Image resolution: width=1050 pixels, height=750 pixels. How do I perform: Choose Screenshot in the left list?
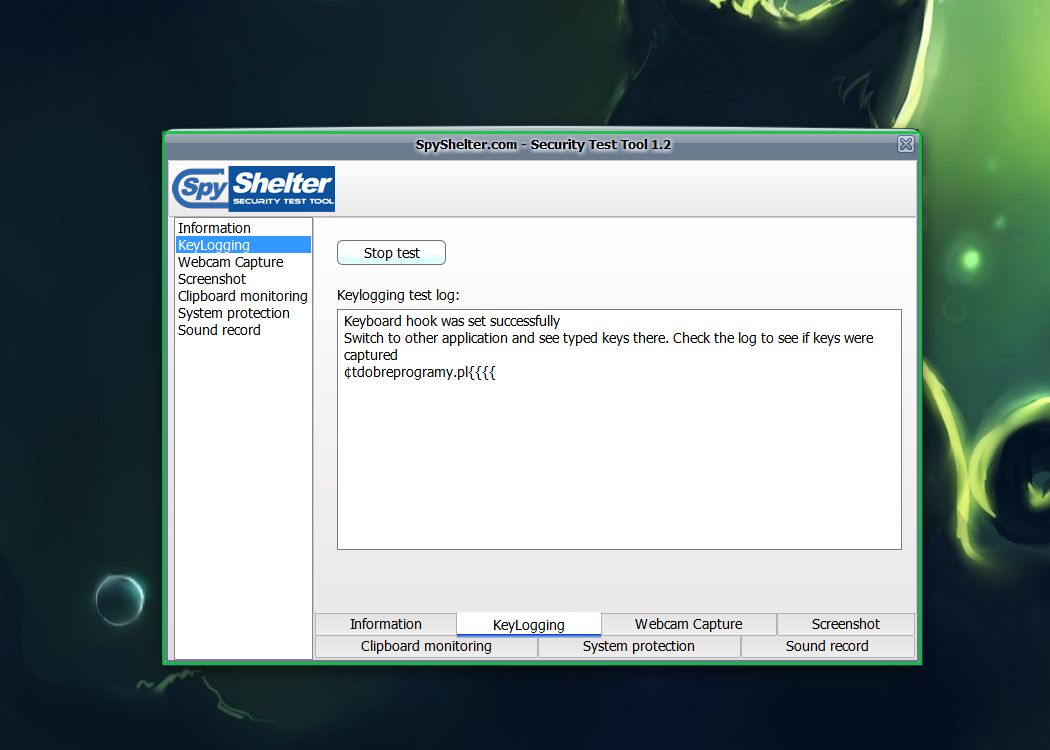tap(243, 279)
